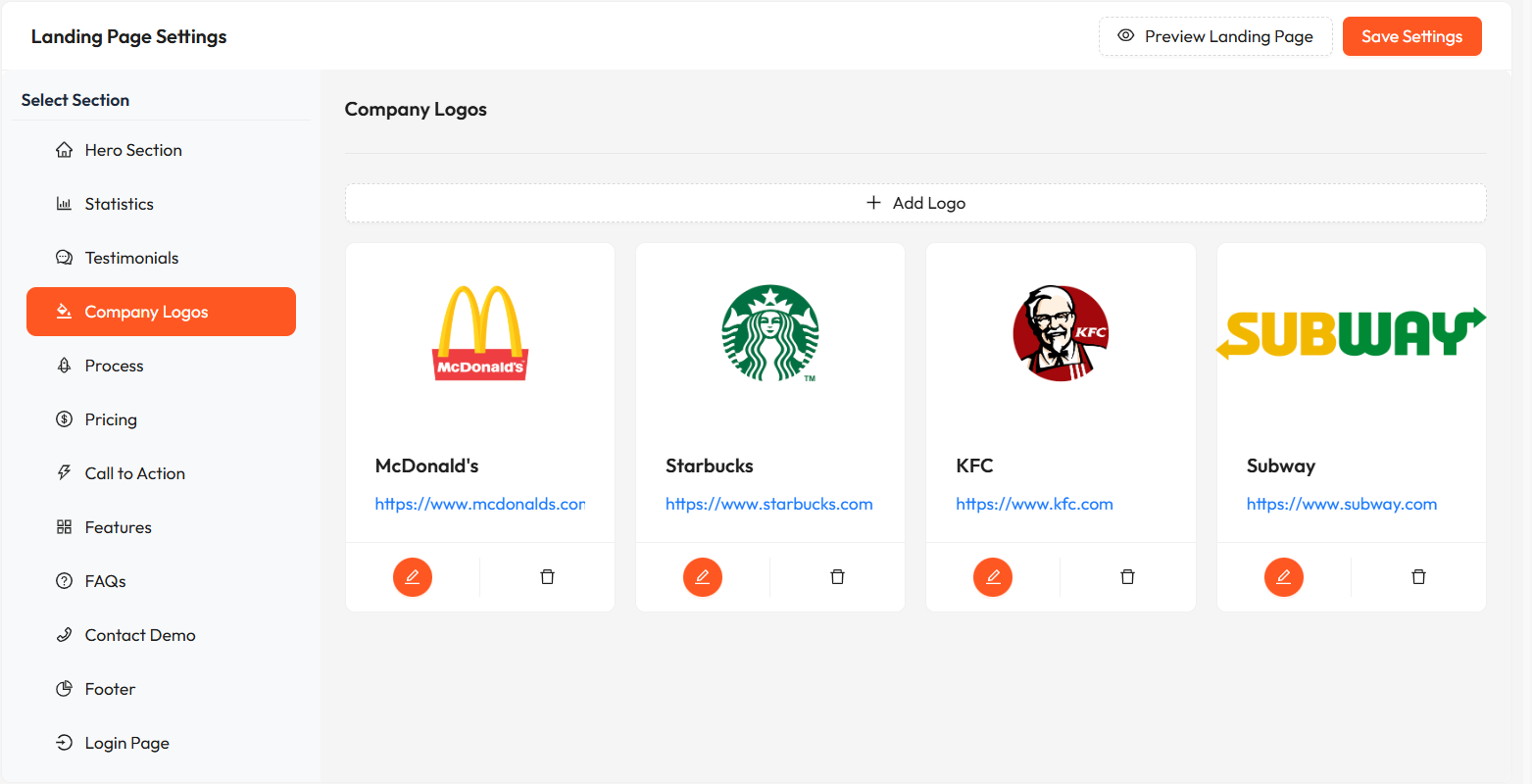Click the Hero Section home icon
The width and height of the screenshot is (1532, 784).
(65, 150)
